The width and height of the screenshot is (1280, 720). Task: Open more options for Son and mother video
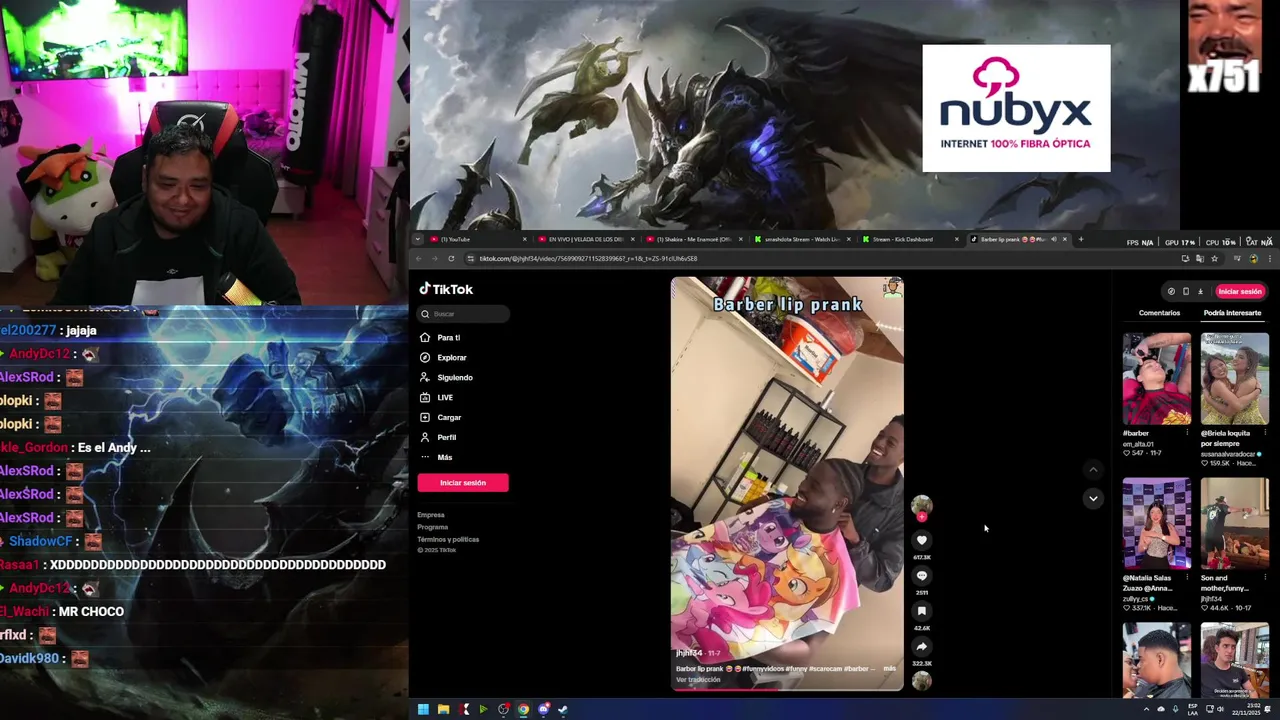point(1264,578)
